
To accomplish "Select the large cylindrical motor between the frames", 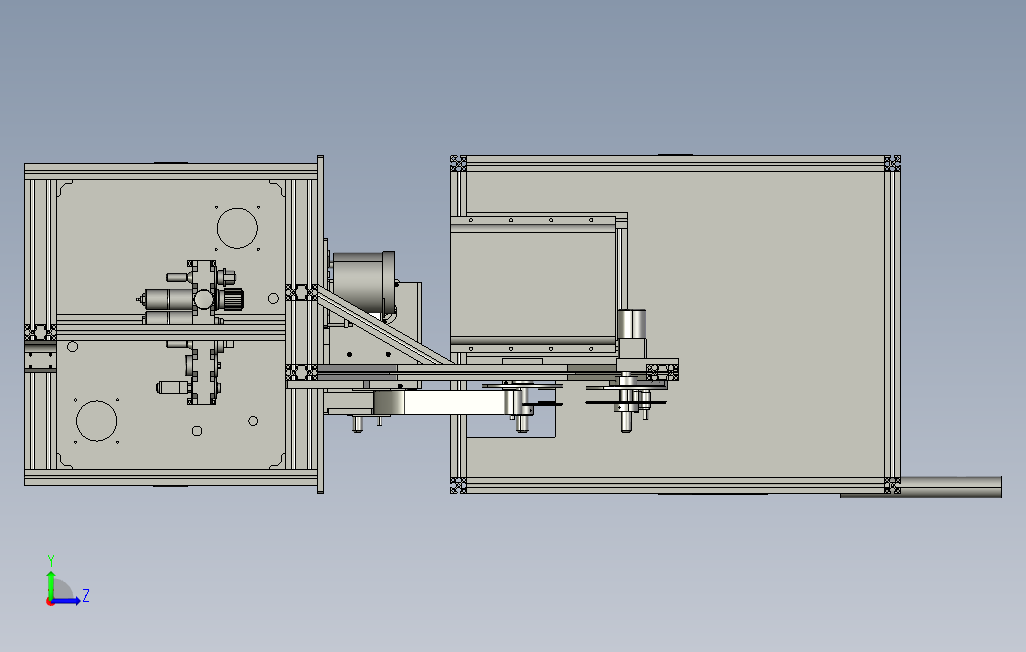I will 363,283.
